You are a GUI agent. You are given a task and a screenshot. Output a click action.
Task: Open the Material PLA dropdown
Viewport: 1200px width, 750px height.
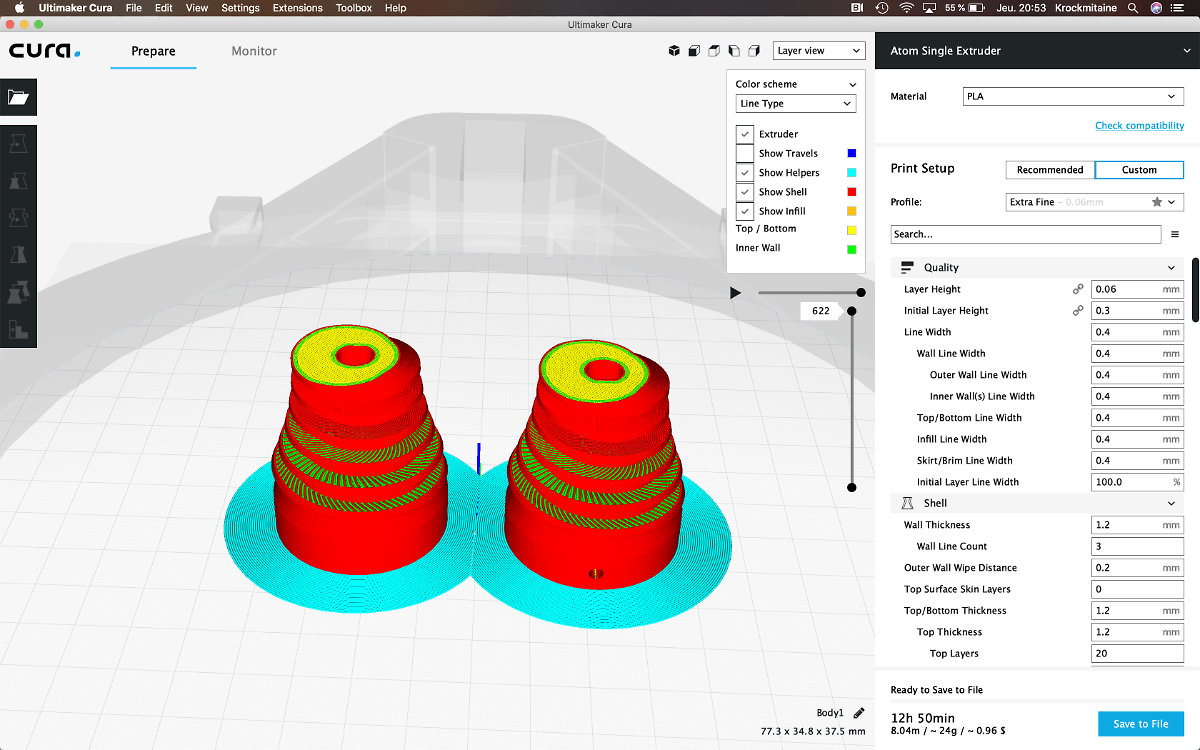coord(1073,97)
